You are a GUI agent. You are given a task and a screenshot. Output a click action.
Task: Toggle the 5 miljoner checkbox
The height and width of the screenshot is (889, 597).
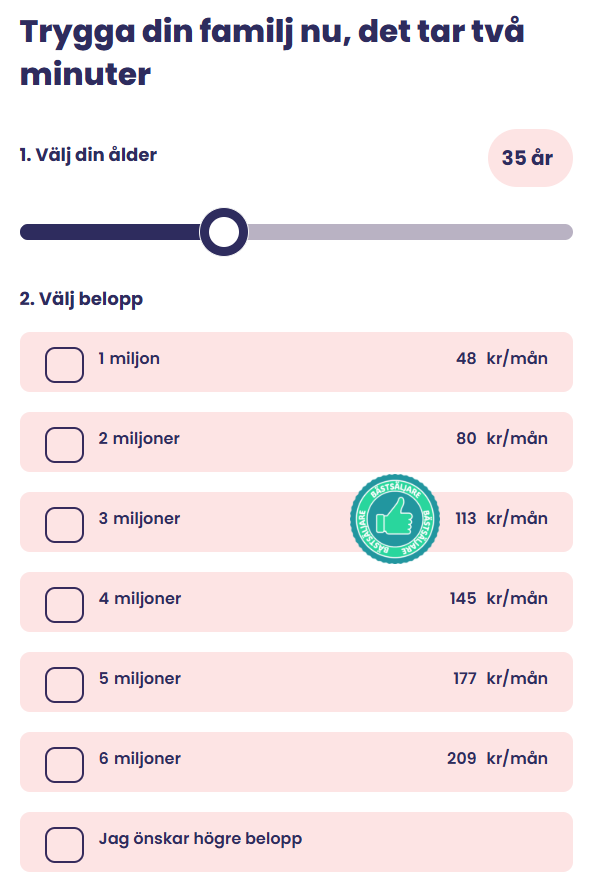[x=65, y=684]
